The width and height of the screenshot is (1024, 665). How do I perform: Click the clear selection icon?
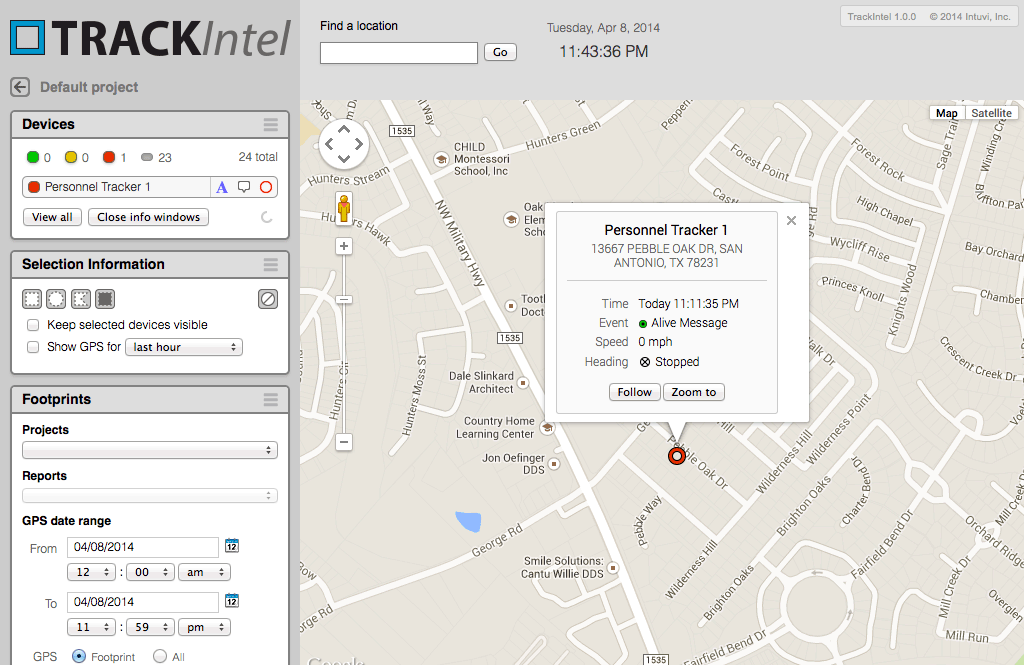tap(268, 299)
